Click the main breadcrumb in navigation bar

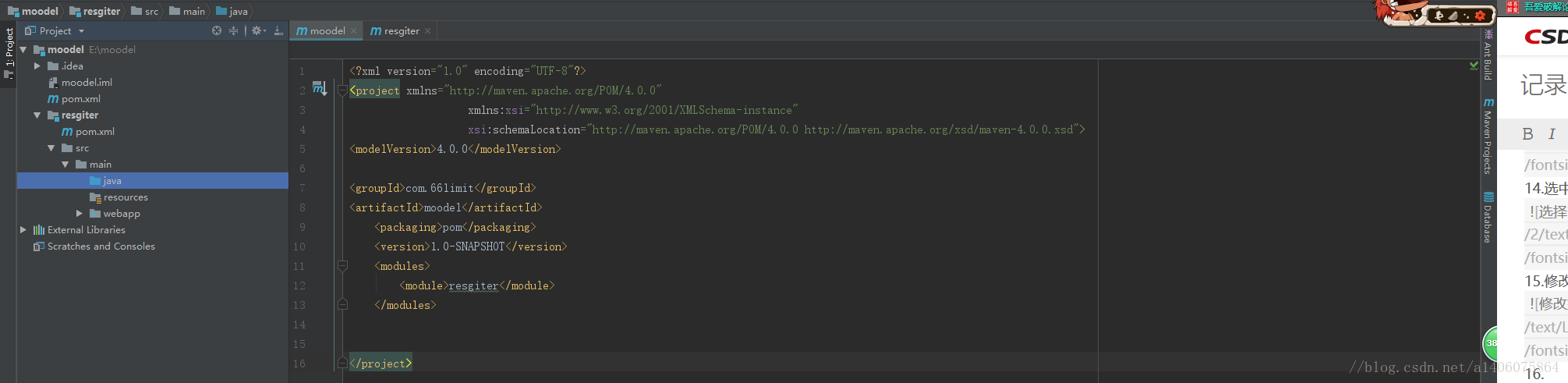pos(187,11)
